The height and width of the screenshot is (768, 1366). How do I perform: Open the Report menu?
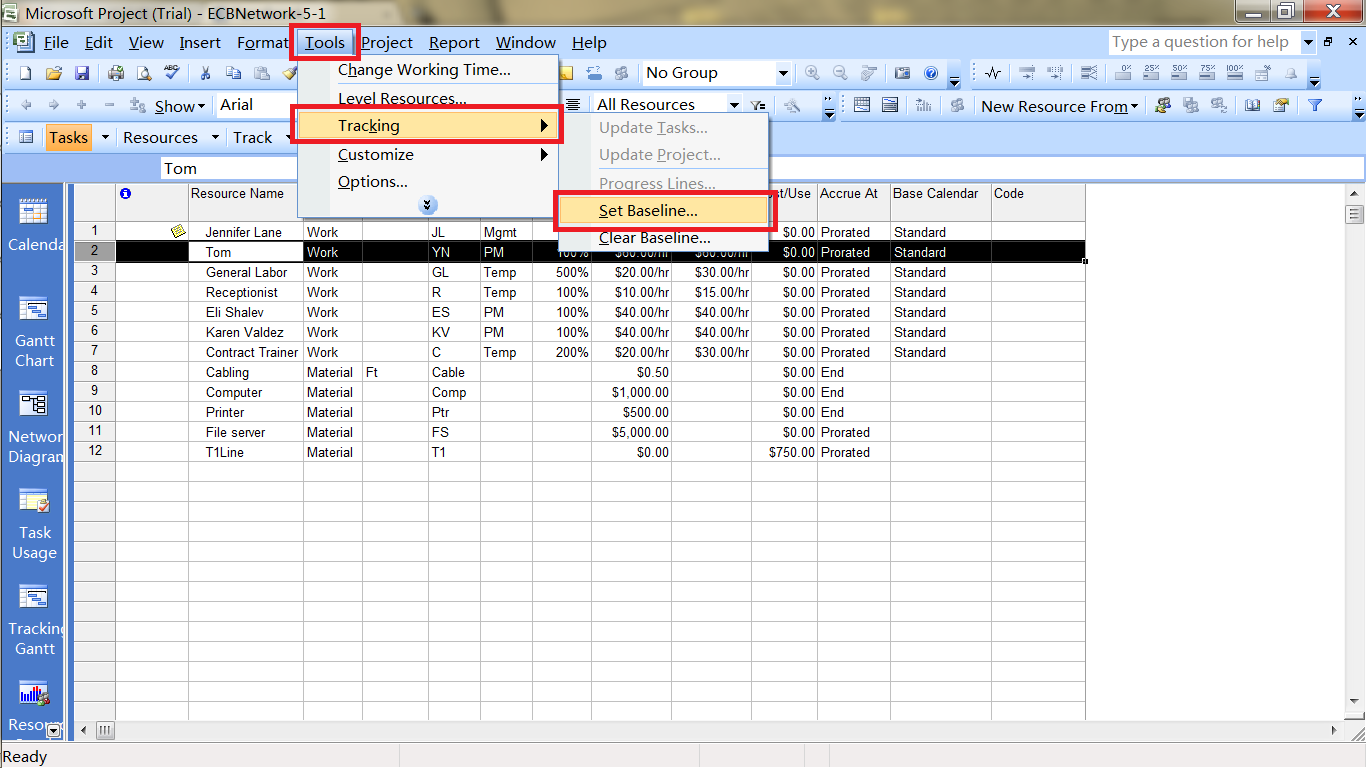[x=454, y=42]
